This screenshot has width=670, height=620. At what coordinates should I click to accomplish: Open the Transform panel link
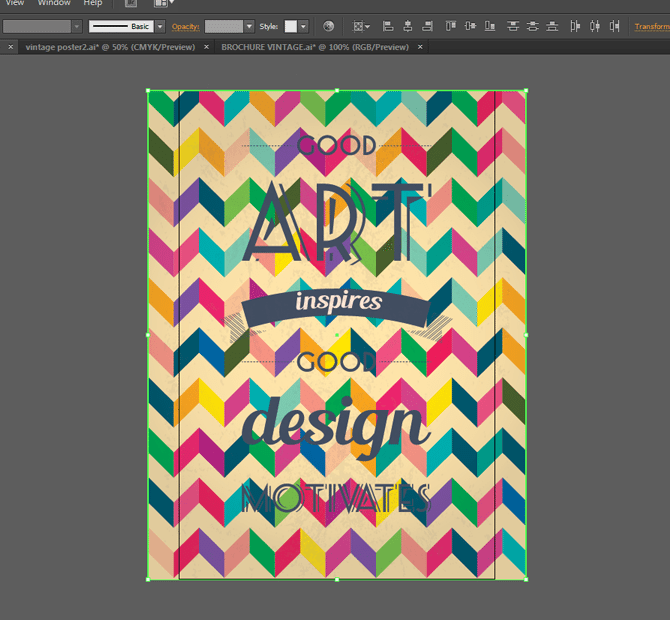point(652,27)
